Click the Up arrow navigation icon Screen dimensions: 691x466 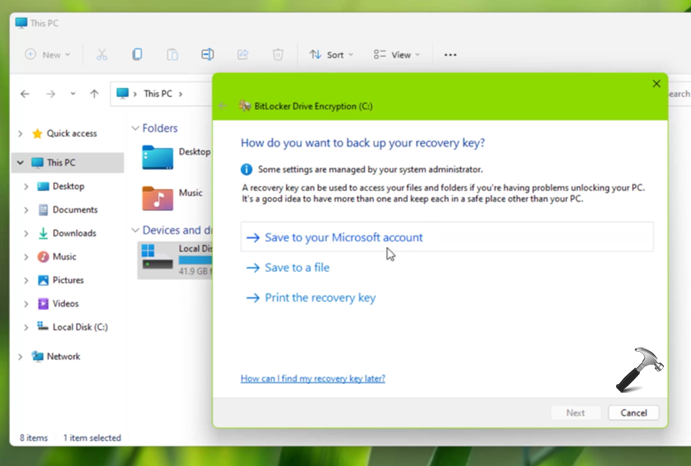[94, 94]
